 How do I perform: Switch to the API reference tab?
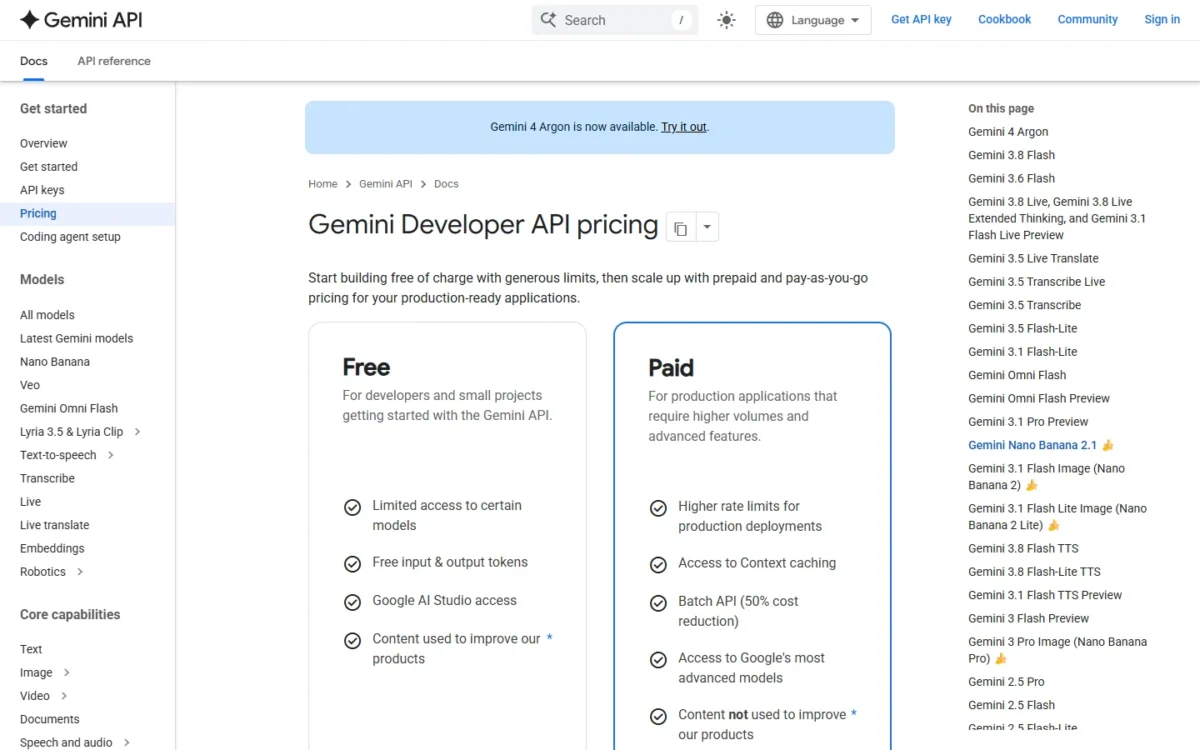[x=114, y=61]
